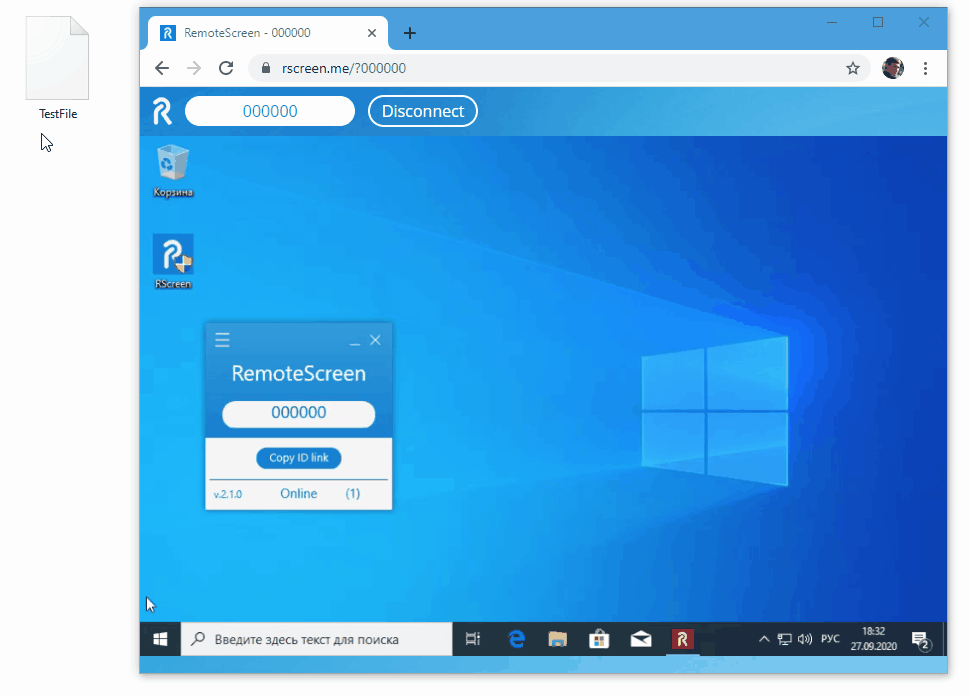Image resolution: width=969 pixels, height=696 pixels.
Task: Reload the rscreen.me page
Action: coord(226,68)
